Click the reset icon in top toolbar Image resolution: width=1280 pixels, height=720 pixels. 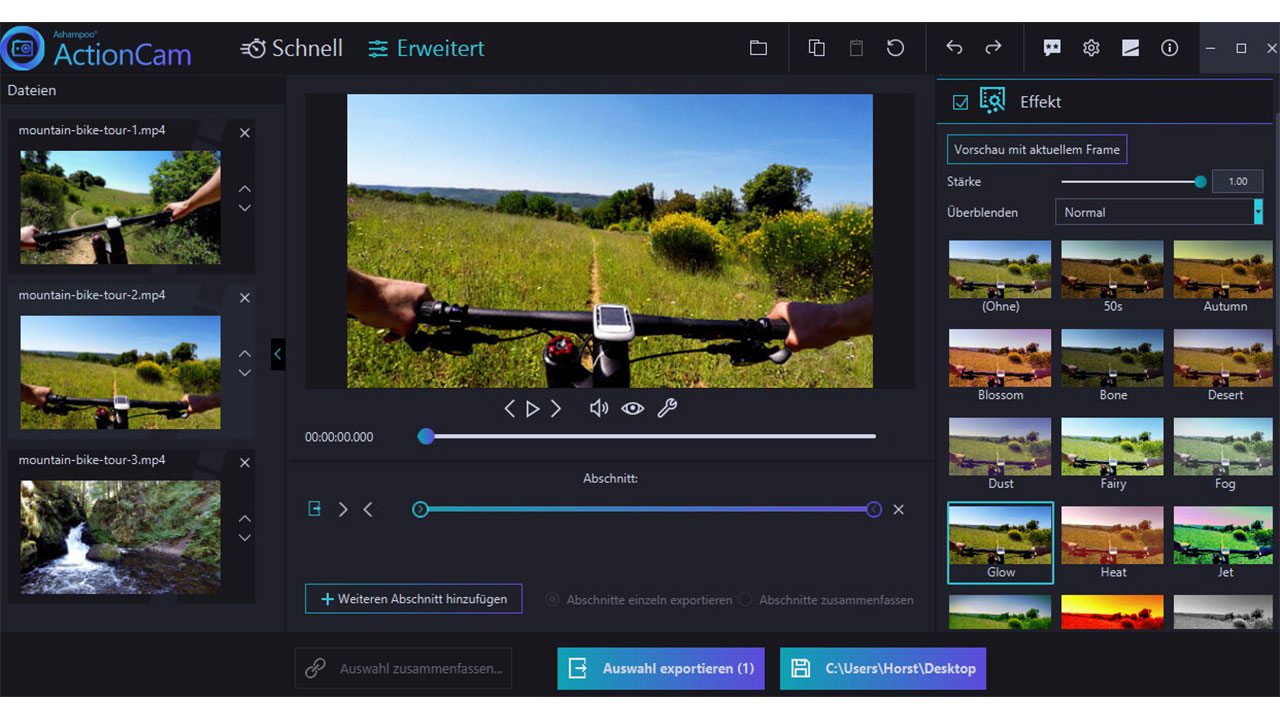895,48
